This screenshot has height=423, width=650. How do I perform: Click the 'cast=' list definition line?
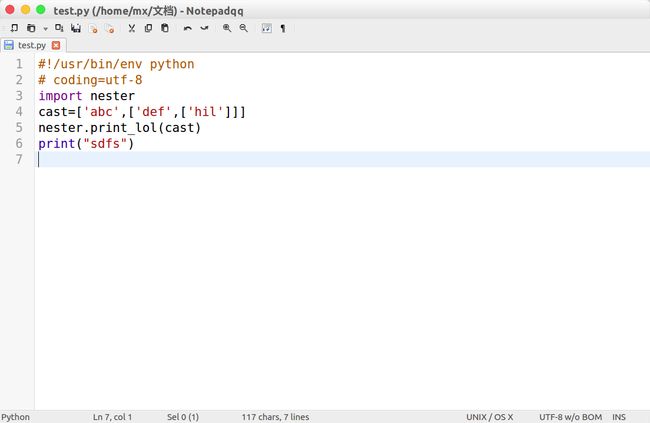coord(142,112)
